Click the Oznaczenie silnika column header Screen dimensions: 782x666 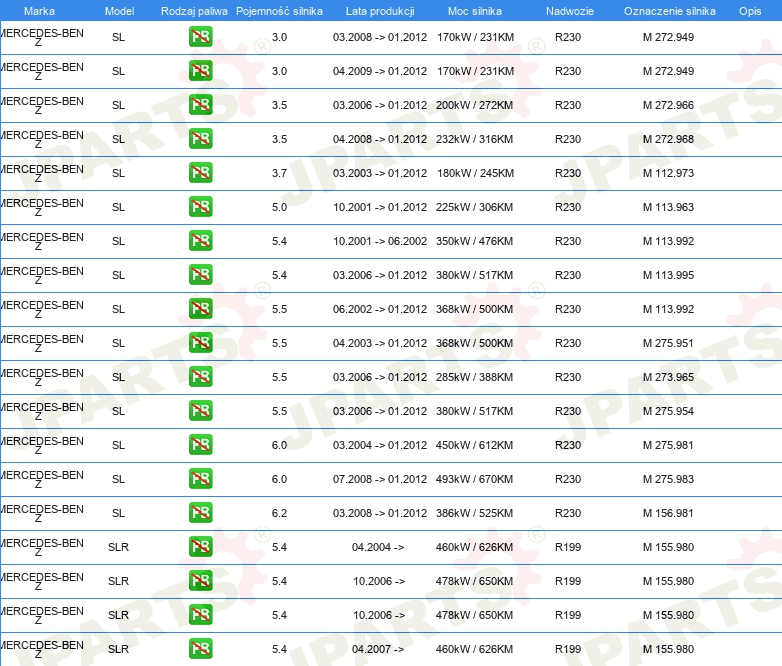pyautogui.click(x=669, y=11)
